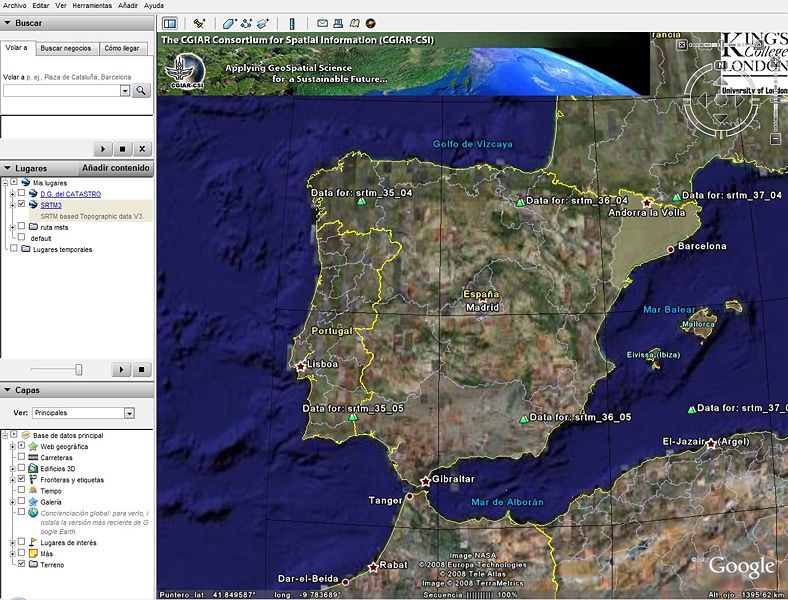
Task: Click the search magnifier button
Action: click(x=141, y=90)
